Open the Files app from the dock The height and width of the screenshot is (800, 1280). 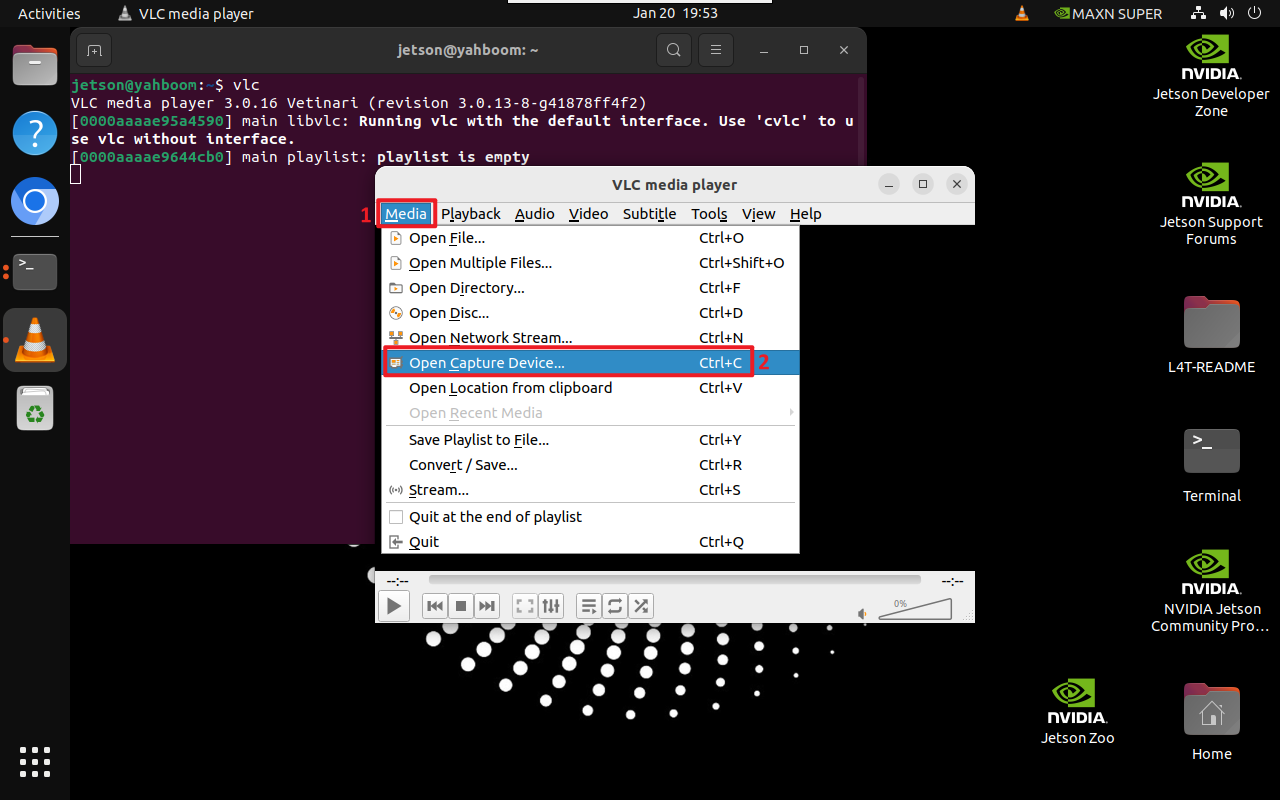pos(35,66)
